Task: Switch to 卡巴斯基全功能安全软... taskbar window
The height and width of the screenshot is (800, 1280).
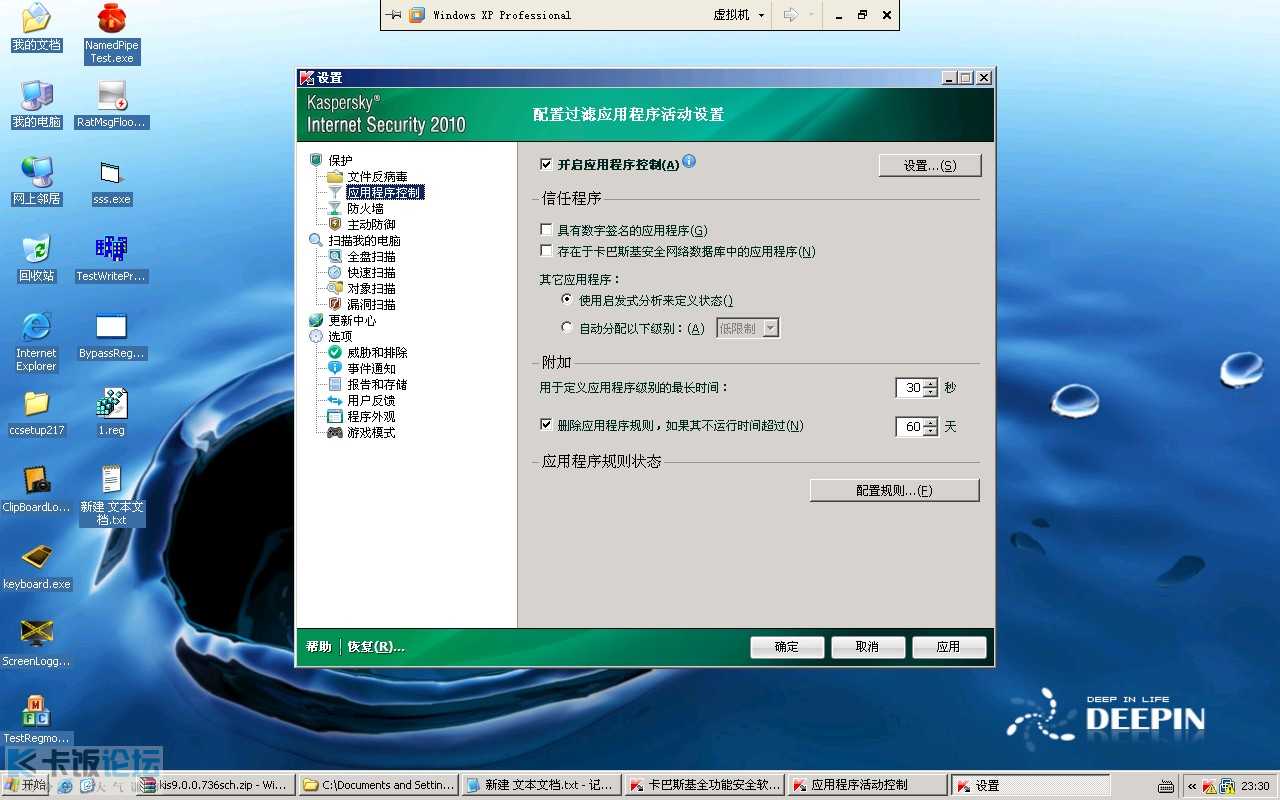Action: coord(704,786)
